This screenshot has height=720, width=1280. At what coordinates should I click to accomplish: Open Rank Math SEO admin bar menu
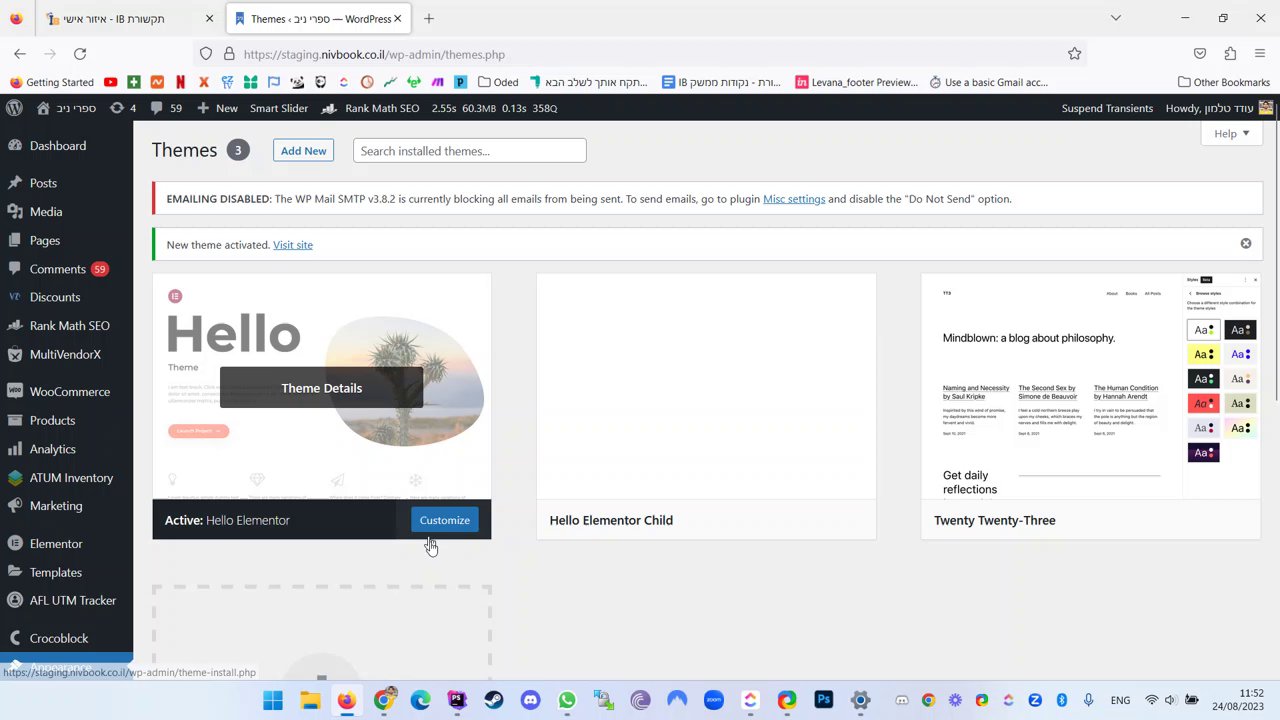tap(371, 108)
